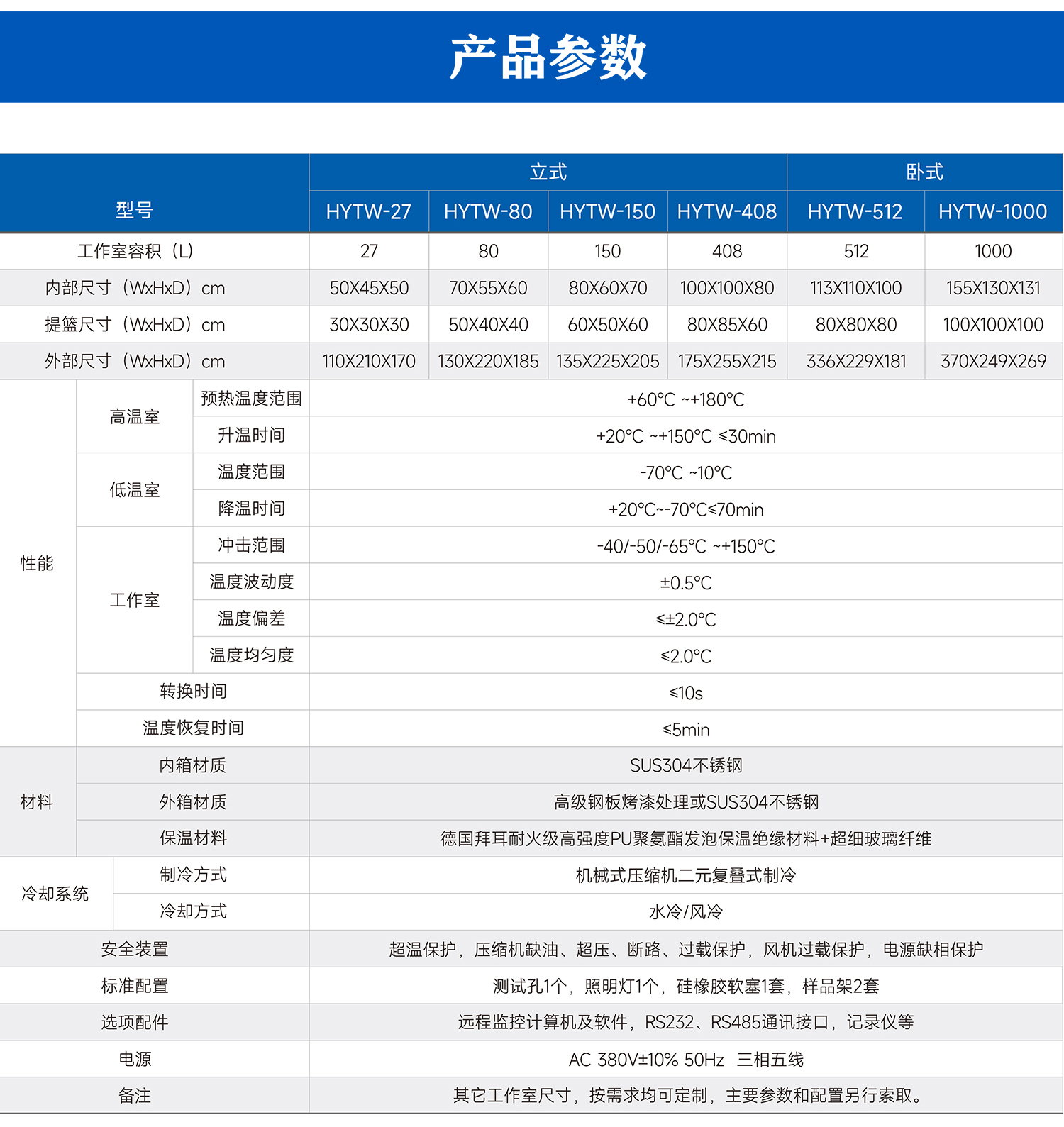1064x1127 pixels.
Task: Click the 高温室 group label
Action: point(135,417)
